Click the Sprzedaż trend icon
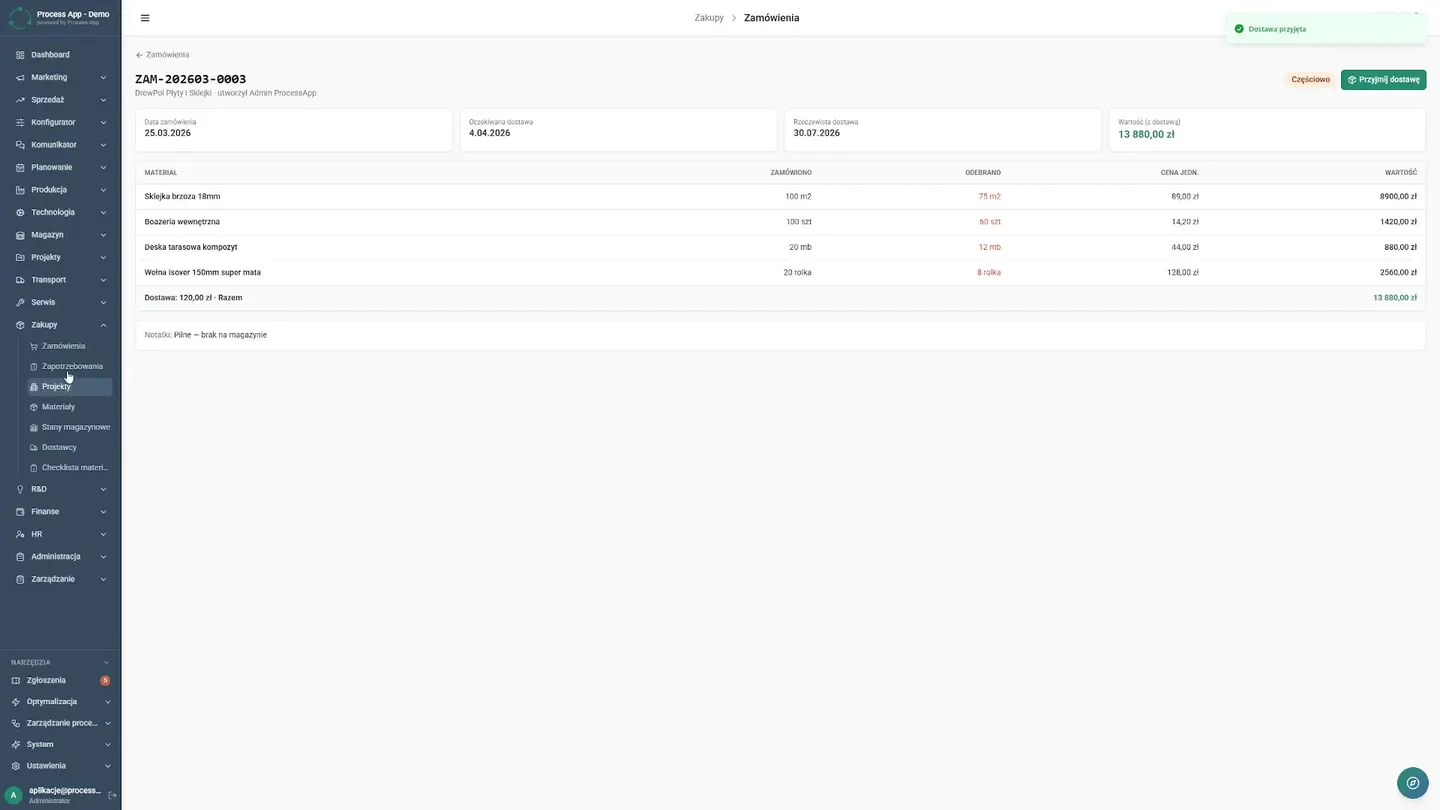 point(20,100)
